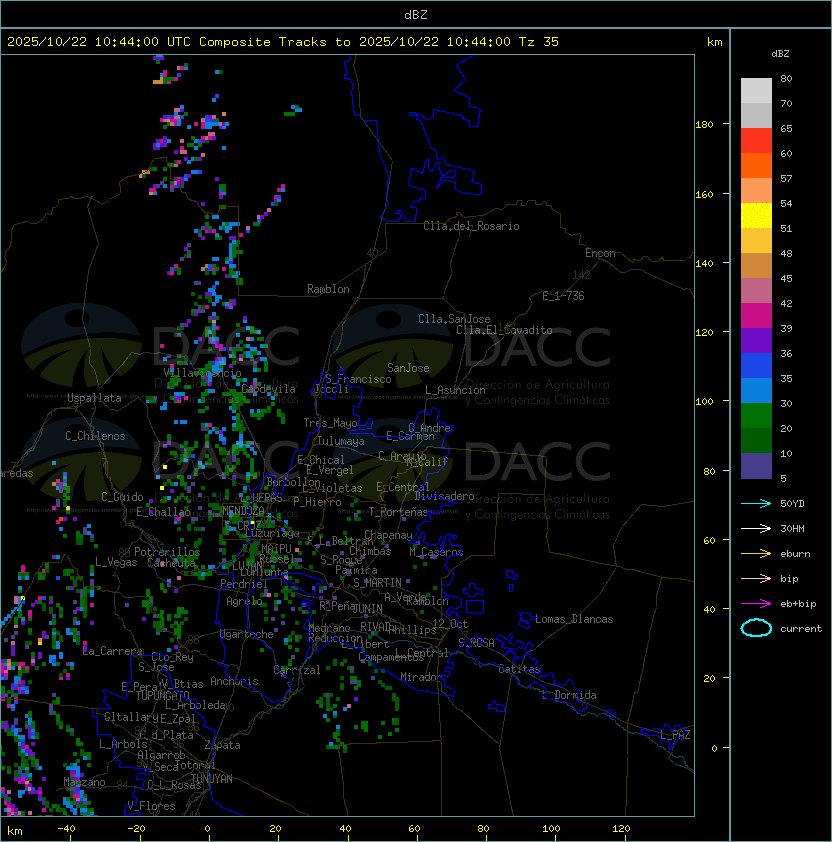Screen dimensions: 832x842
Task: Click the eb+bip legend label
Action: point(798,604)
